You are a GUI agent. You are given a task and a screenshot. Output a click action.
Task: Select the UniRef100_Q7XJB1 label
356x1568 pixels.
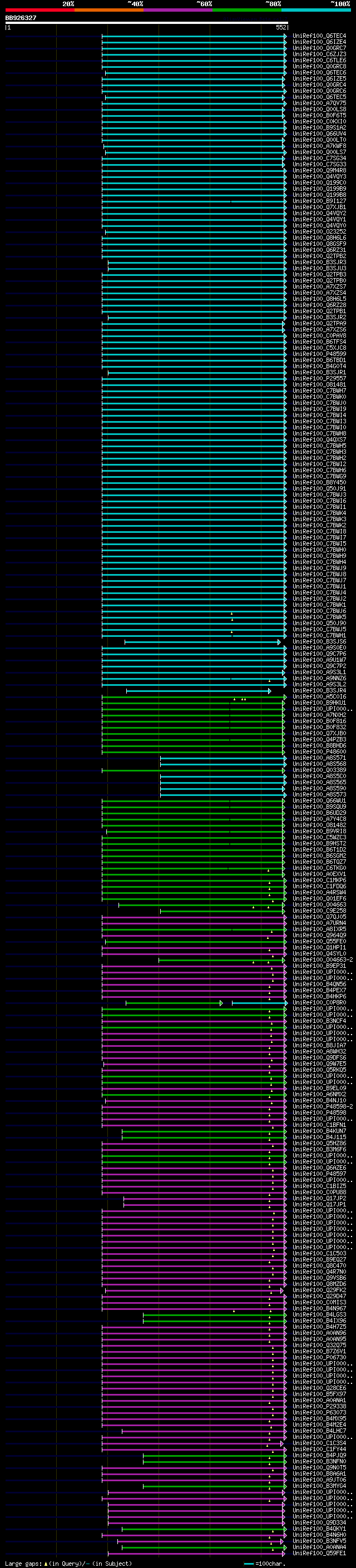pyautogui.click(x=319, y=207)
